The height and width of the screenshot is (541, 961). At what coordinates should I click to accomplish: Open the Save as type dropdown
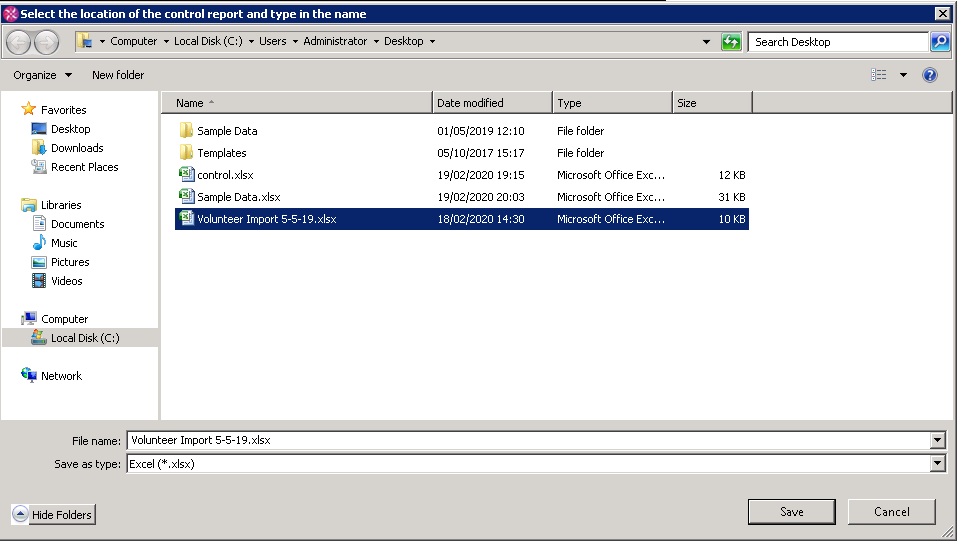click(937, 464)
